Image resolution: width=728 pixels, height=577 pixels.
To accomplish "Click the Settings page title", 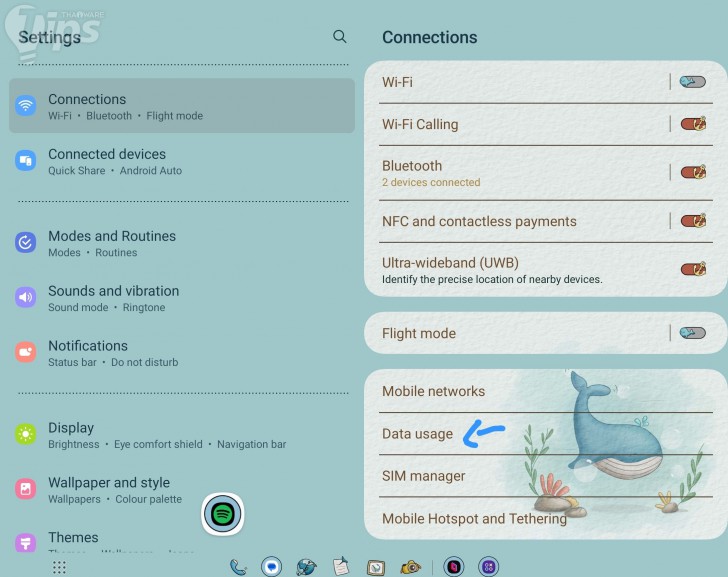I will [49, 37].
